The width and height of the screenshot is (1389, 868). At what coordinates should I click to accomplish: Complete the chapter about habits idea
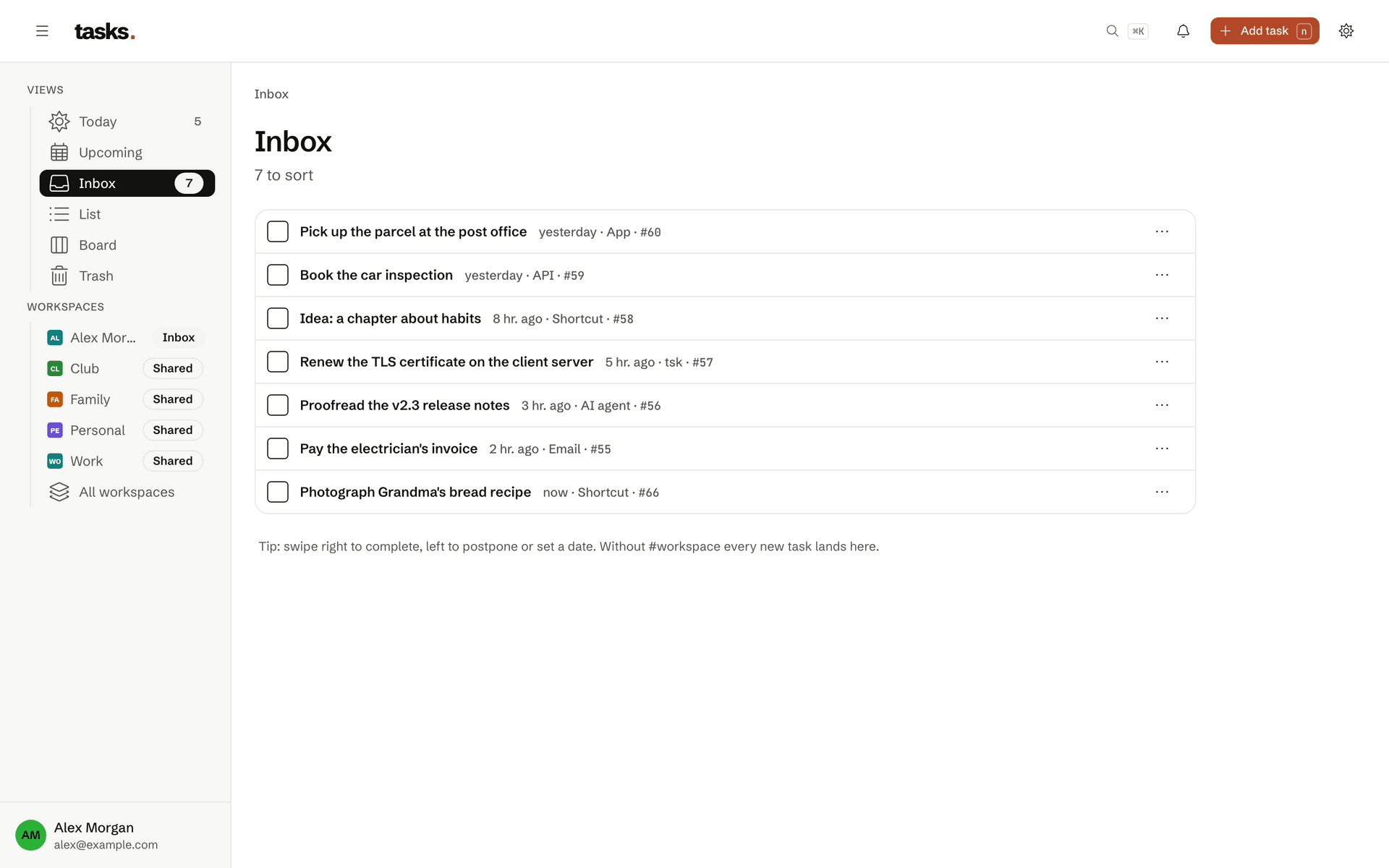[278, 318]
